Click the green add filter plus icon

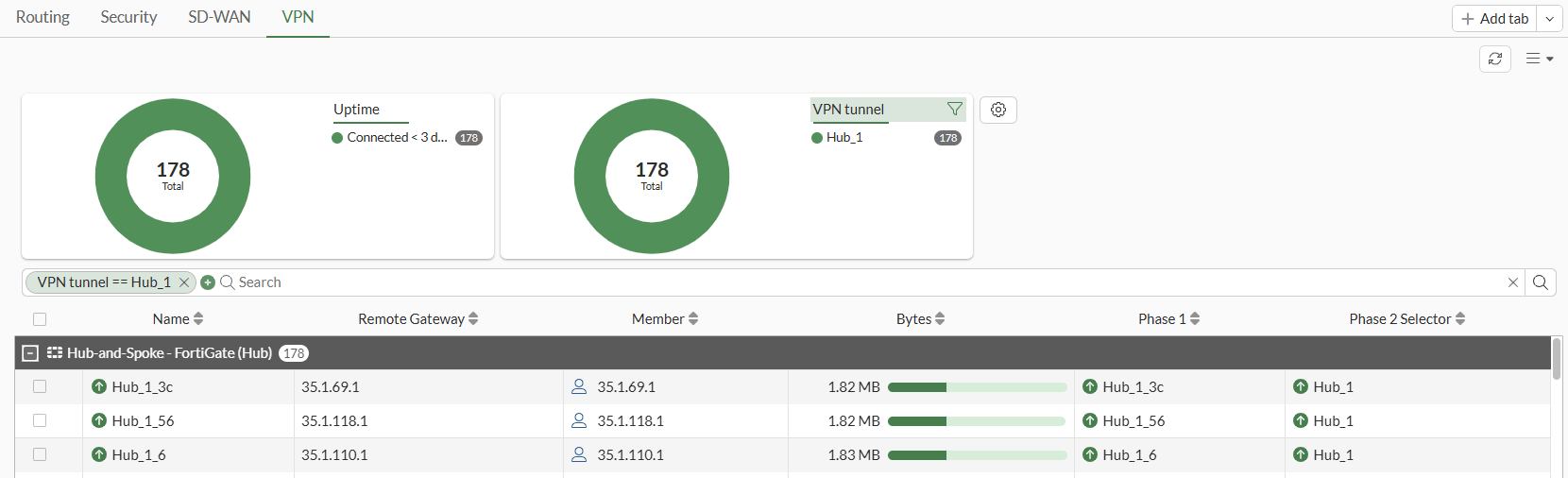[x=208, y=282]
